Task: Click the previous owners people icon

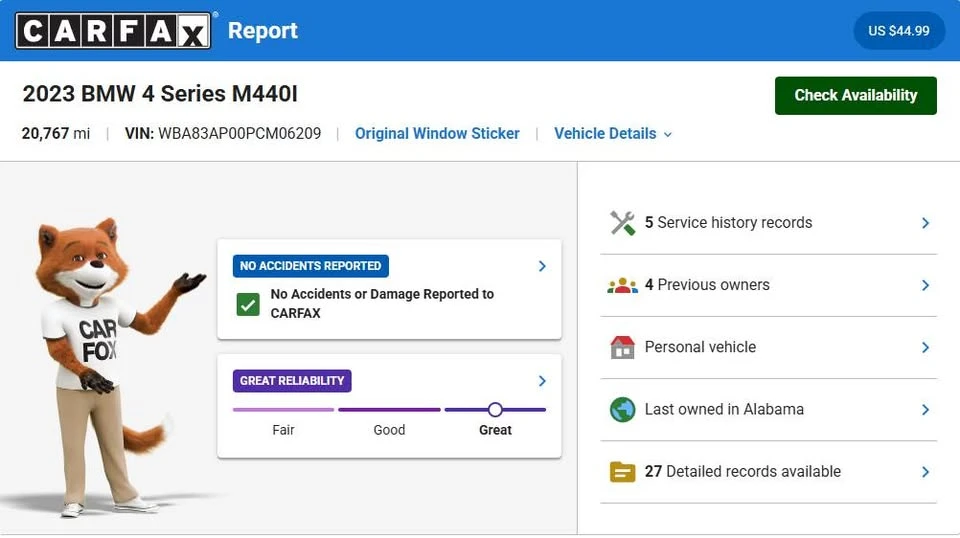Action: 623,285
